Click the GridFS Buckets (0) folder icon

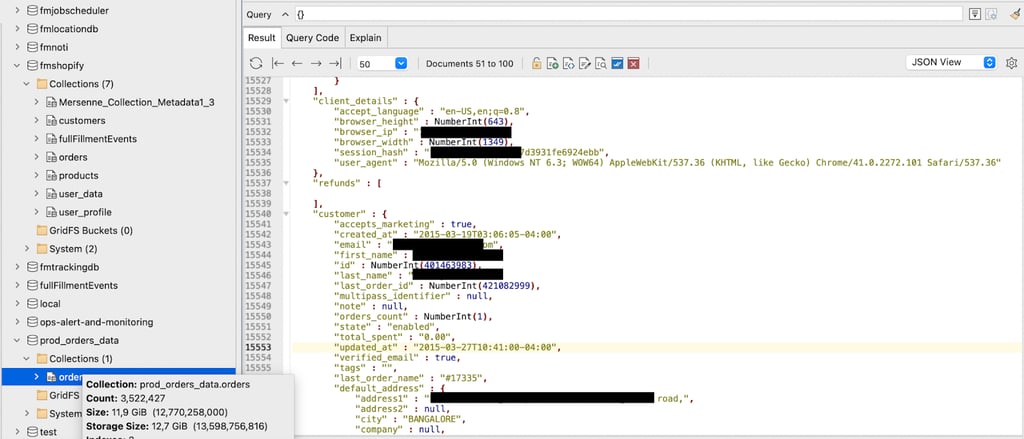click(x=42, y=230)
